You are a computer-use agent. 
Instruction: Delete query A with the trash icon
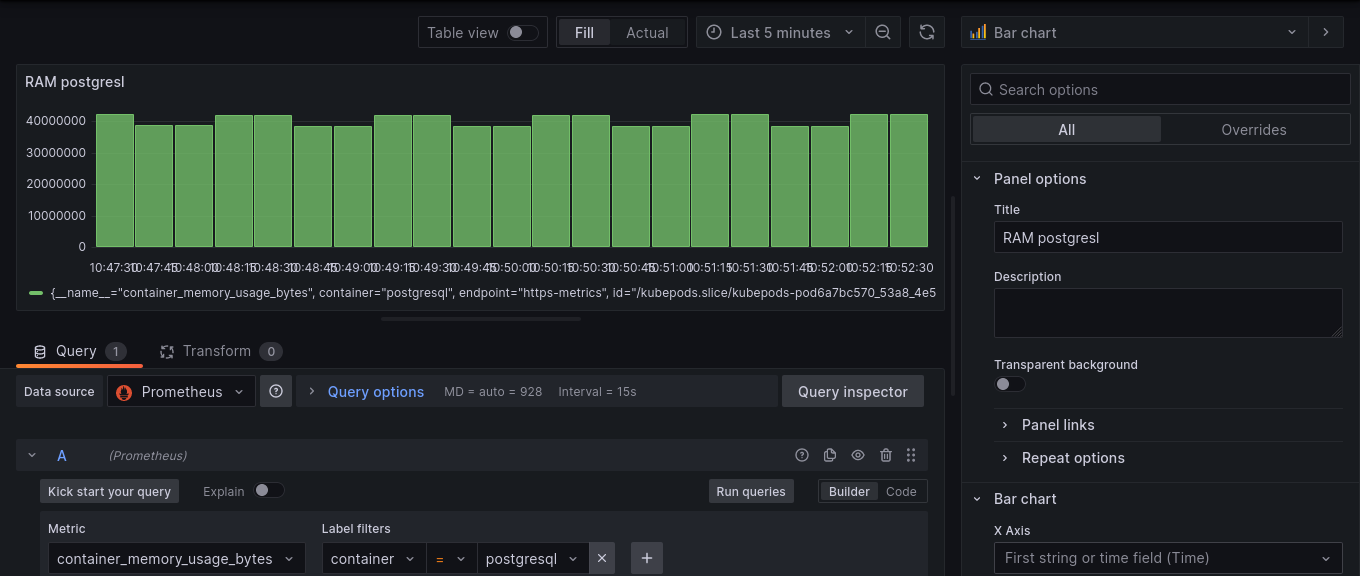pyautogui.click(x=886, y=455)
